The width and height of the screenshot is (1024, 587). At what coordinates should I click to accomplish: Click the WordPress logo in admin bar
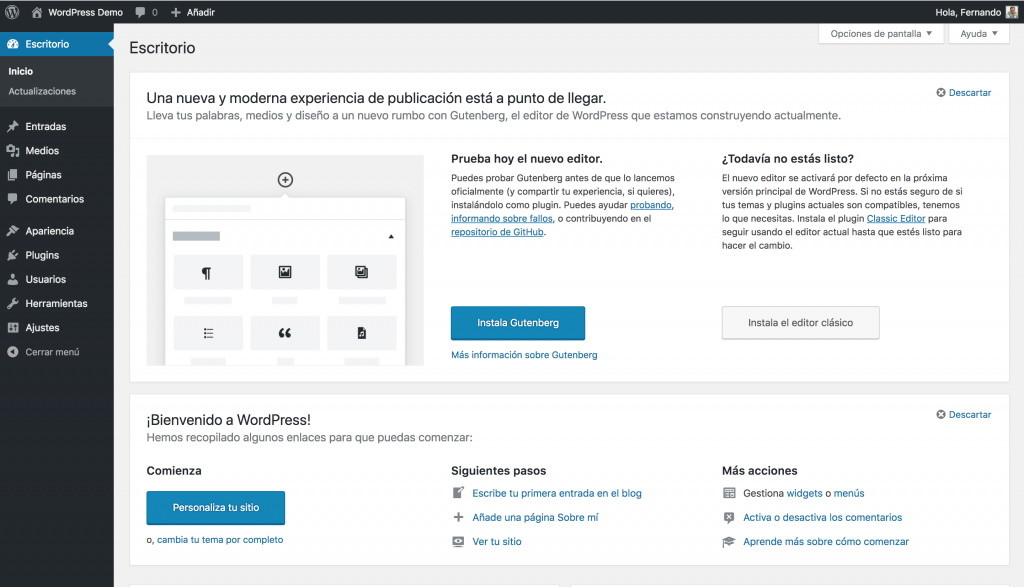pyautogui.click(x=12, y=12)
